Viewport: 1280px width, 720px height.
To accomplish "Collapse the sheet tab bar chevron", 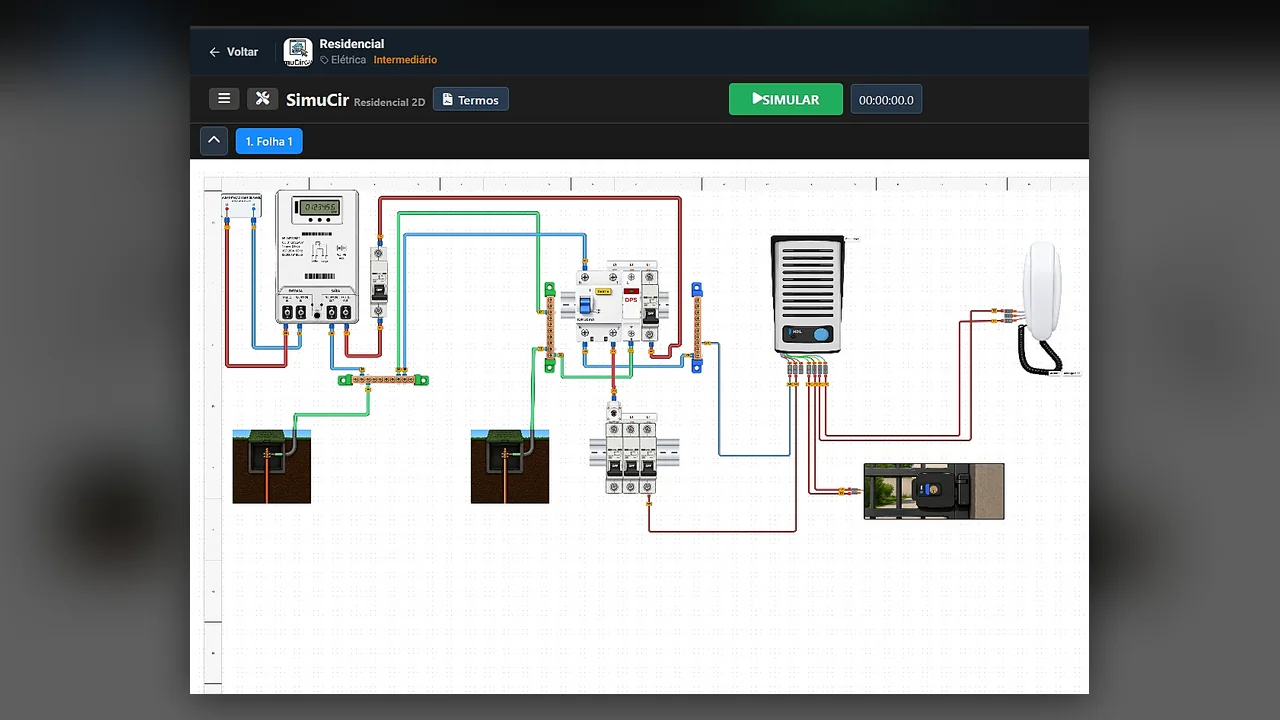I will tap(214, 141).
